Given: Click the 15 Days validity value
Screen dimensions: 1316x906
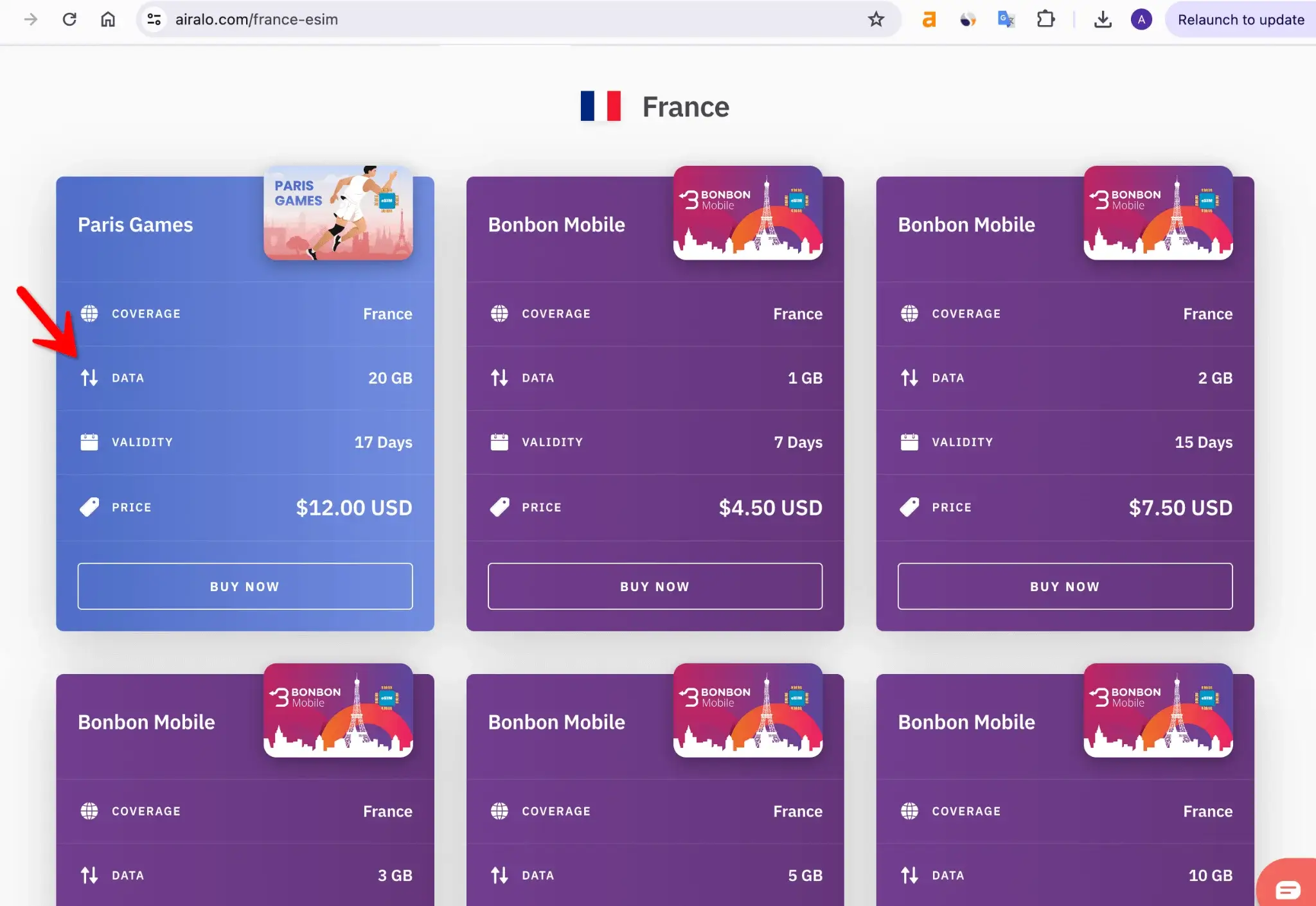Looking at the screenshot, I should [x=1204, y=442].
